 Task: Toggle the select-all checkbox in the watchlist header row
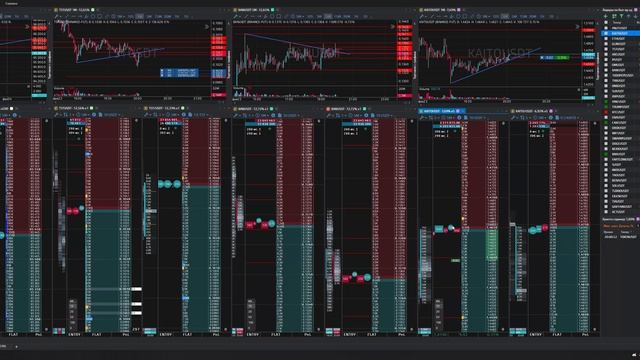pos(606,22)
